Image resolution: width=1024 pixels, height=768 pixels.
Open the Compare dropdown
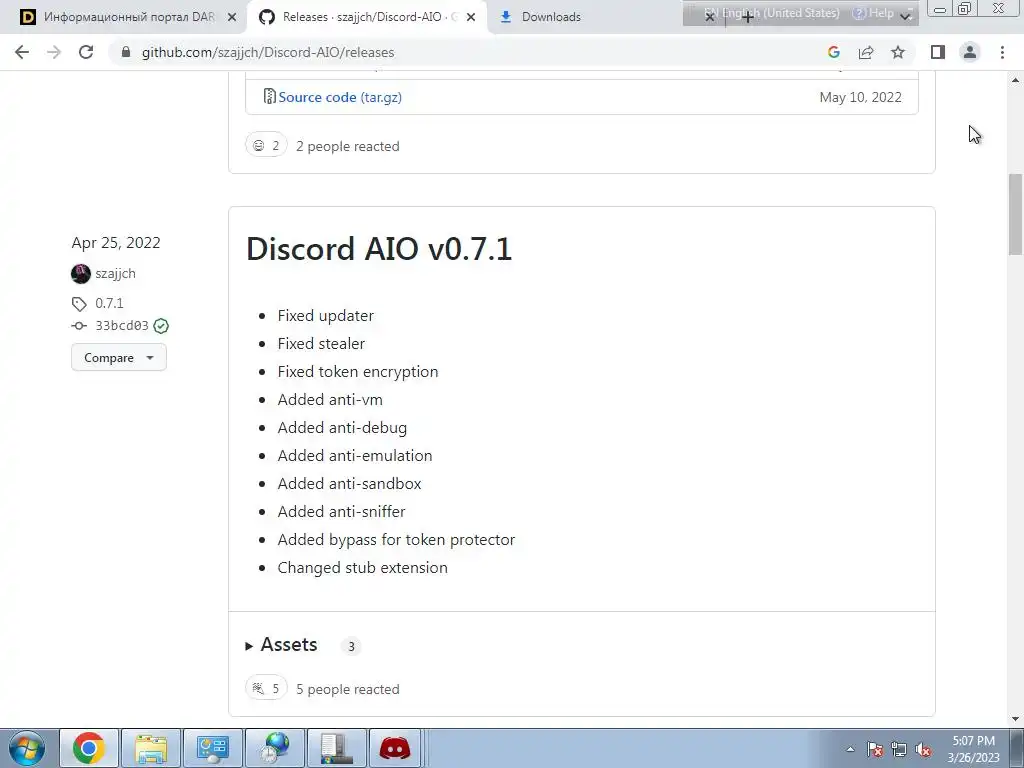(x=119, y=358)
